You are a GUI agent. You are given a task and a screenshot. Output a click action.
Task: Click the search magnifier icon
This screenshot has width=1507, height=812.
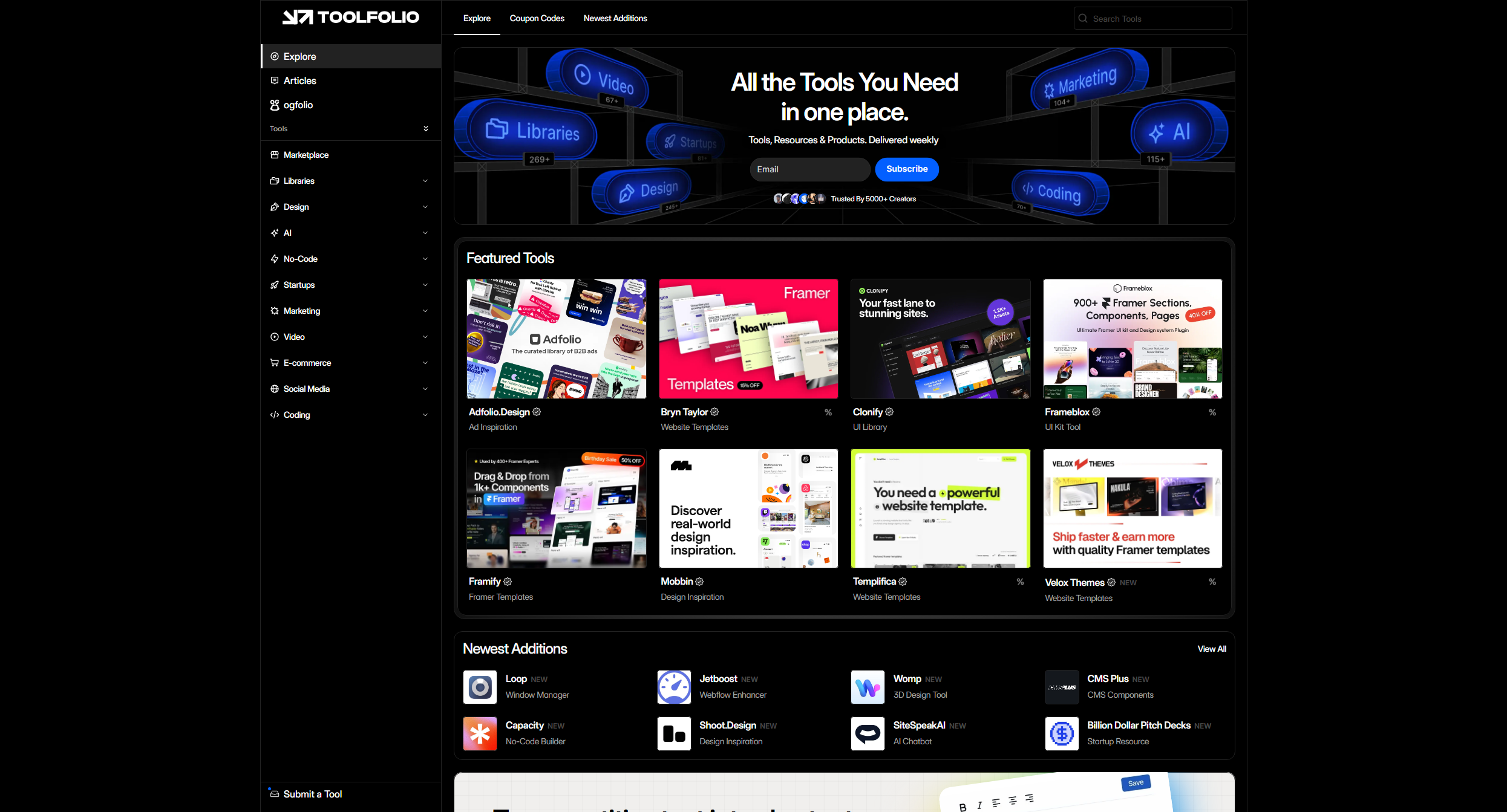click(x=1083, y=19)
